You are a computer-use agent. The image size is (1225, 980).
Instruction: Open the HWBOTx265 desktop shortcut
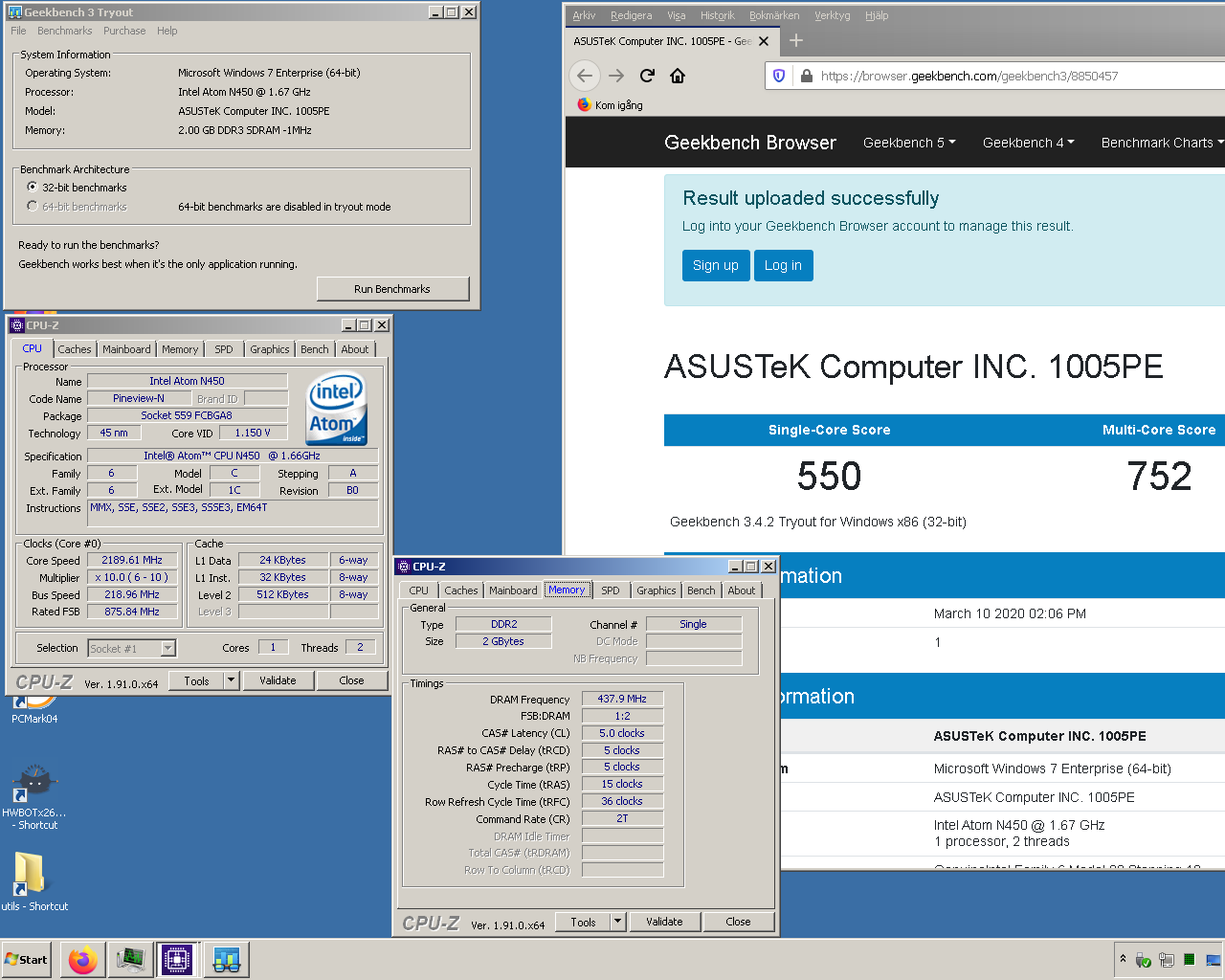[34, 796]
